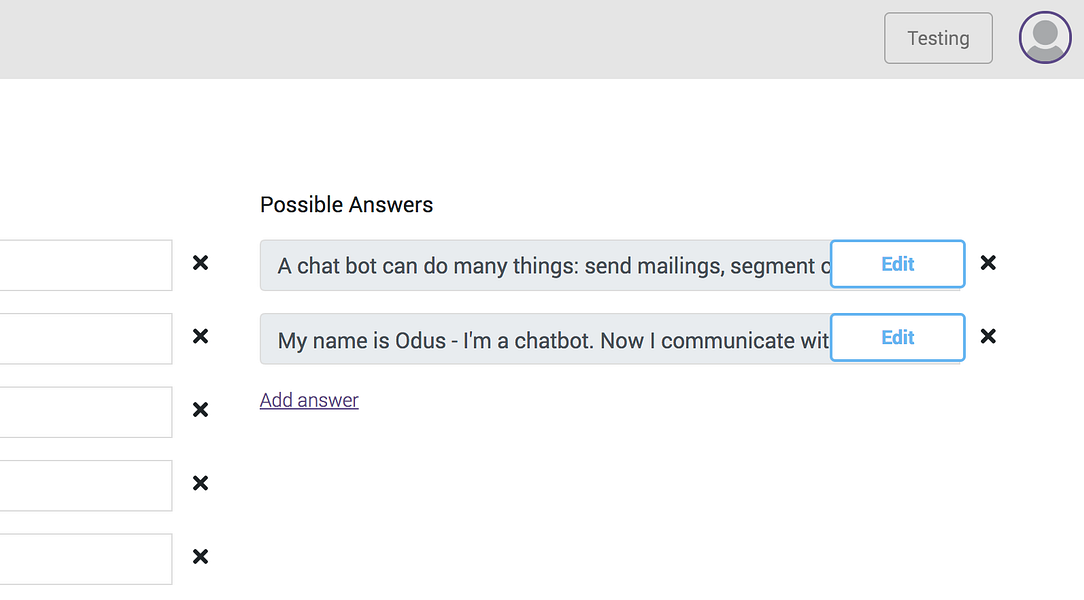The height and width of the screenshot is (600, 1084).
Task: Delete the fifth question input row
Action: [x=200, y=556]
